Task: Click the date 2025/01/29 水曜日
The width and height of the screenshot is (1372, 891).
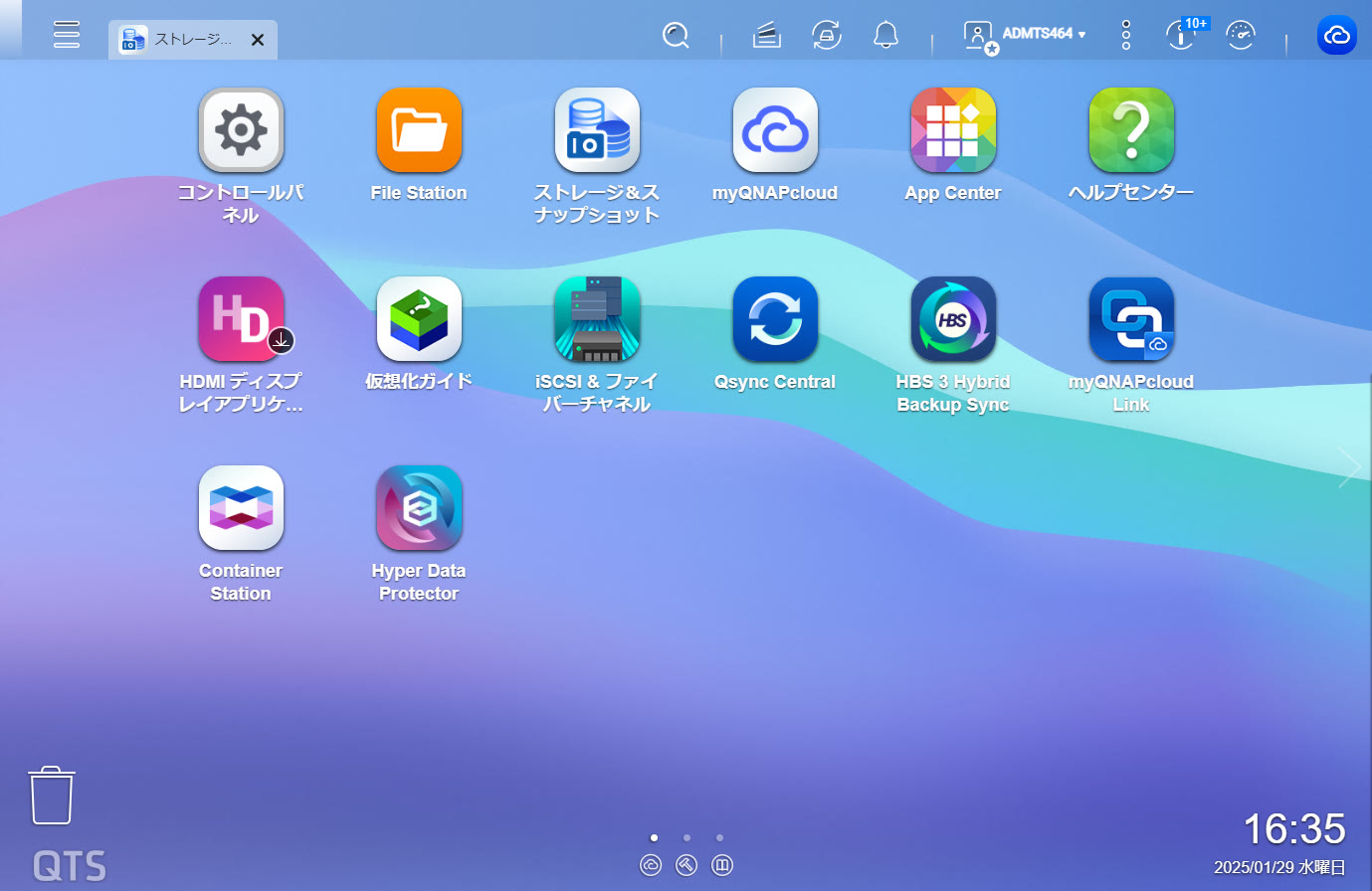Action: click(1279, 867)
